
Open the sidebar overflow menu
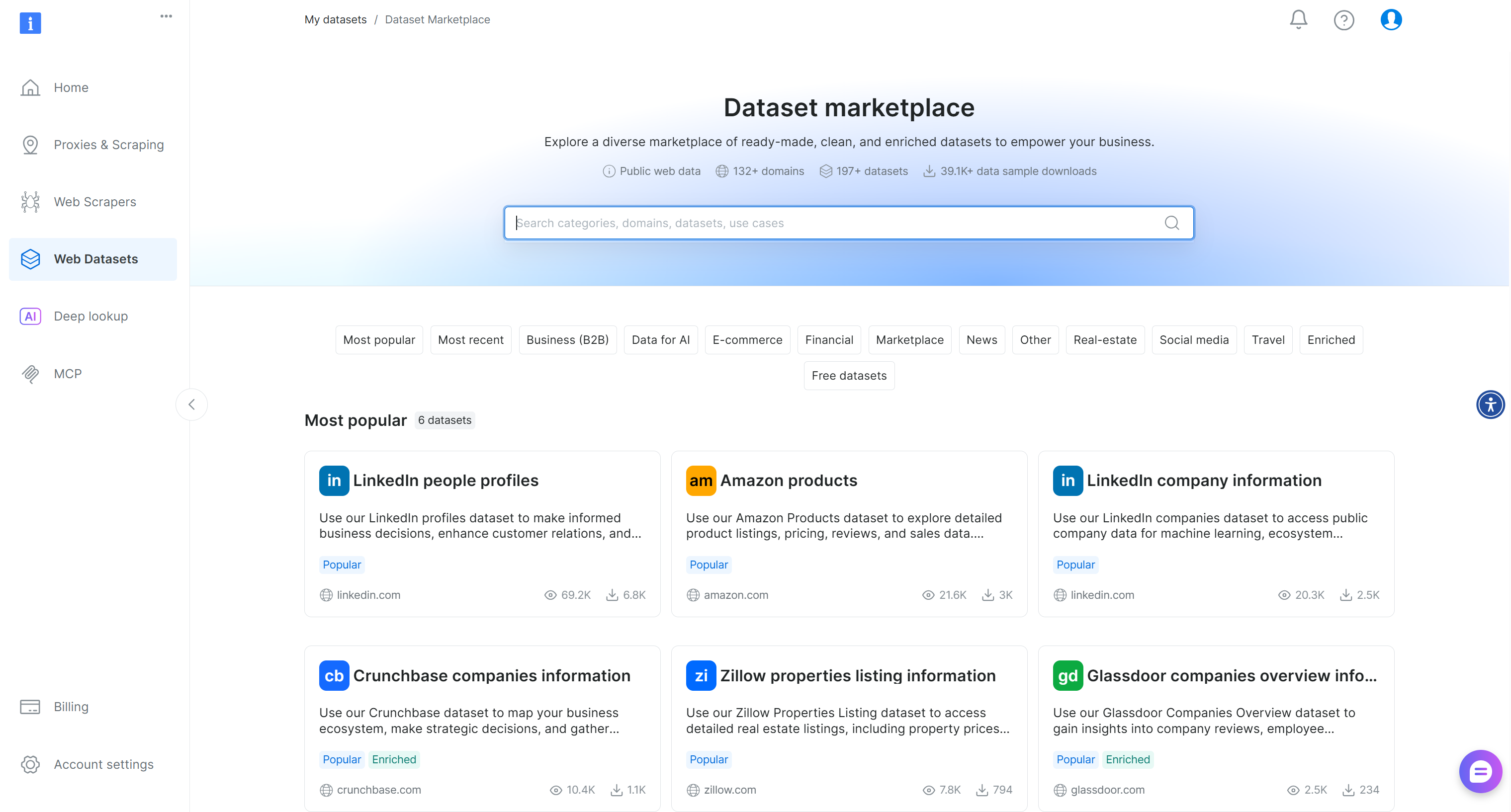166,16
